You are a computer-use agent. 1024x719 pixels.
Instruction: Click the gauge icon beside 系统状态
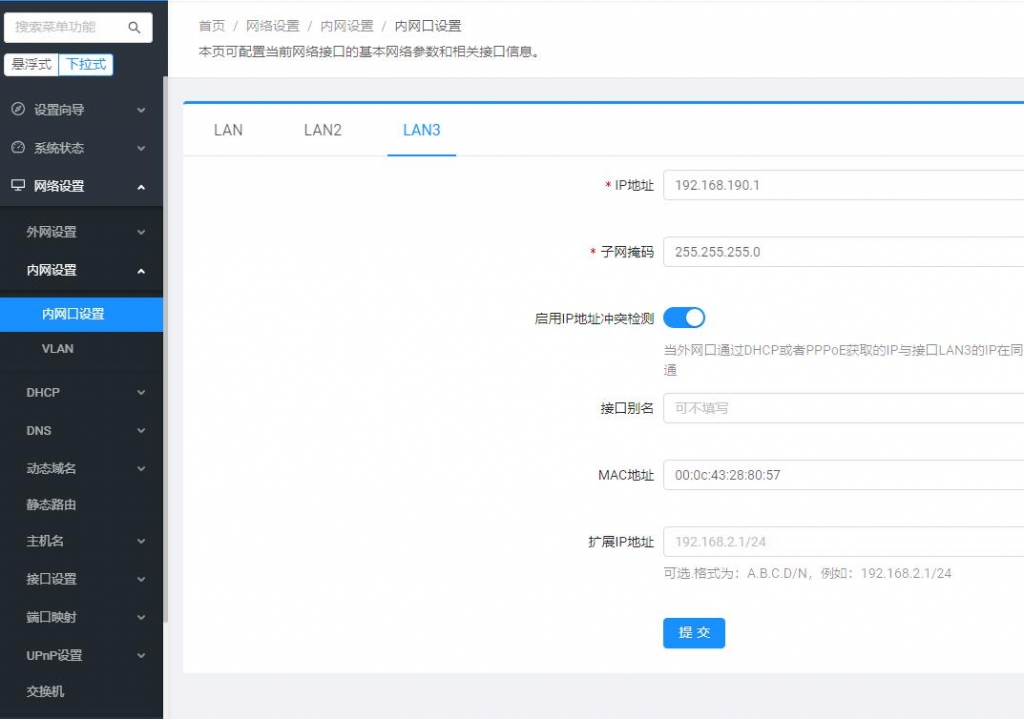[18, 148]
